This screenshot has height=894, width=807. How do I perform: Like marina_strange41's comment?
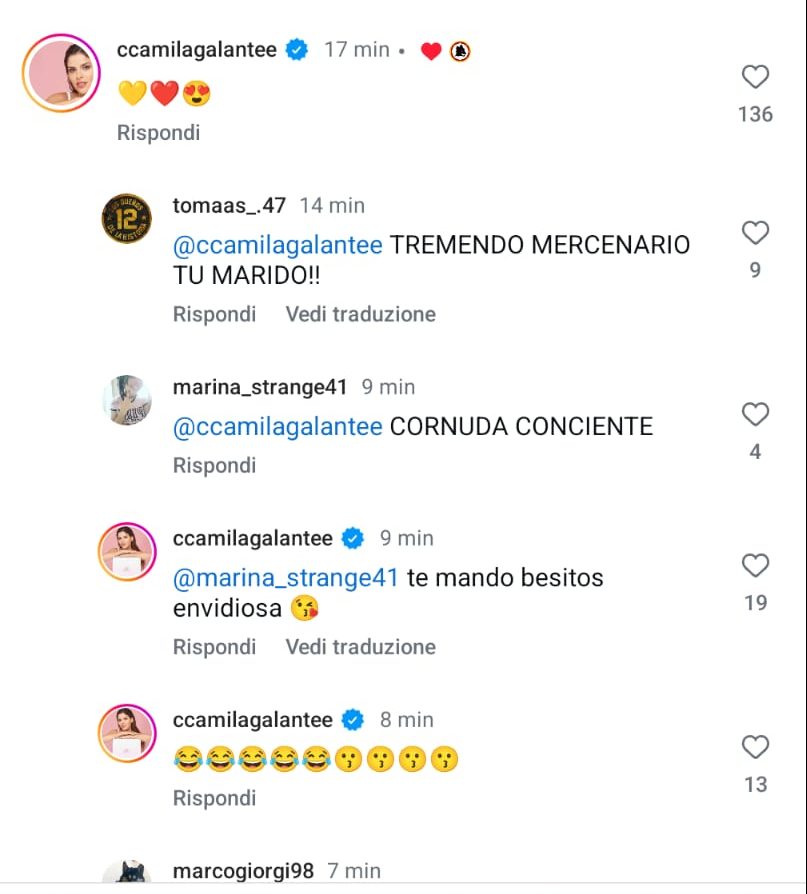point(755,415)
